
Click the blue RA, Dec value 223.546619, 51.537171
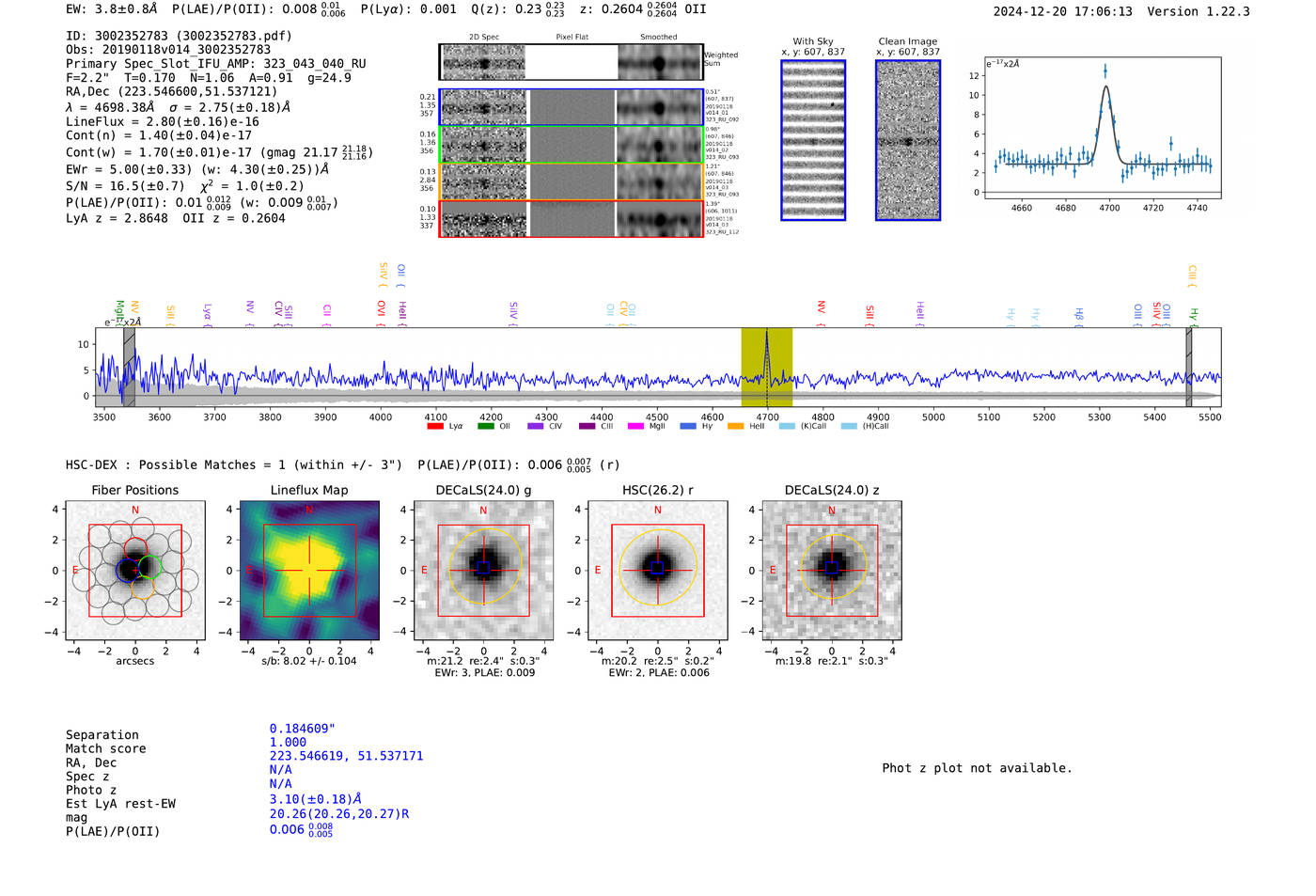[346, 756]
